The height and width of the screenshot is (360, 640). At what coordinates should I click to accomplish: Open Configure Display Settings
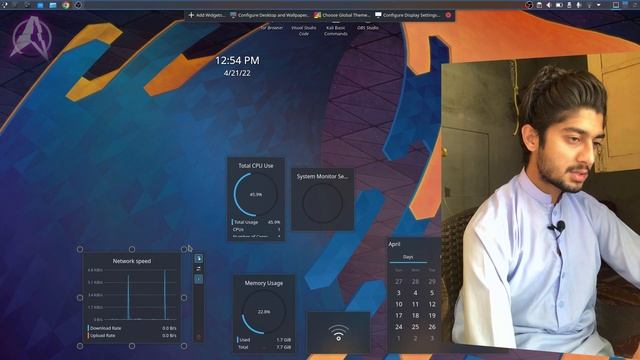[x=408, y=15]
